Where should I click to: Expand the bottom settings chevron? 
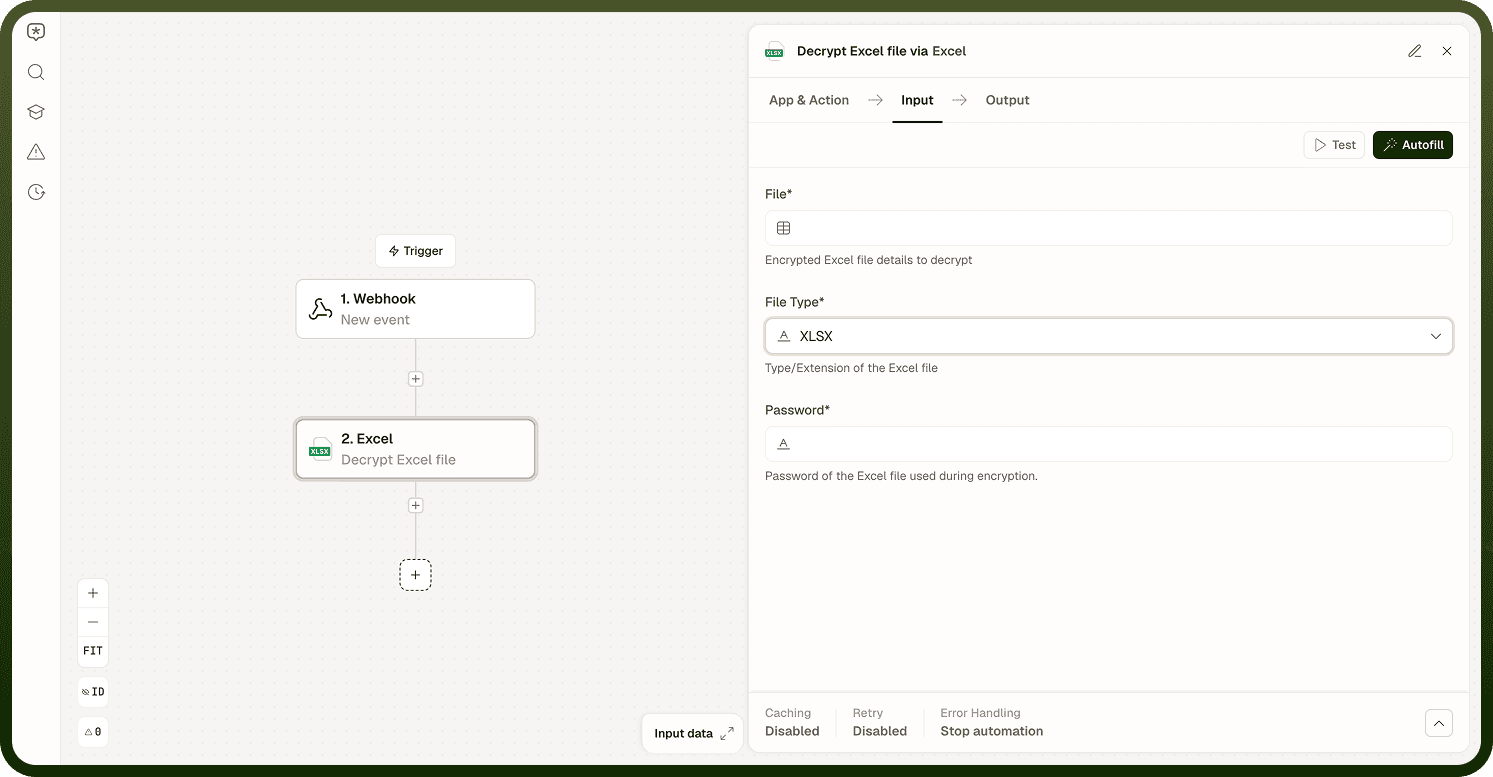pos(1439,723)
